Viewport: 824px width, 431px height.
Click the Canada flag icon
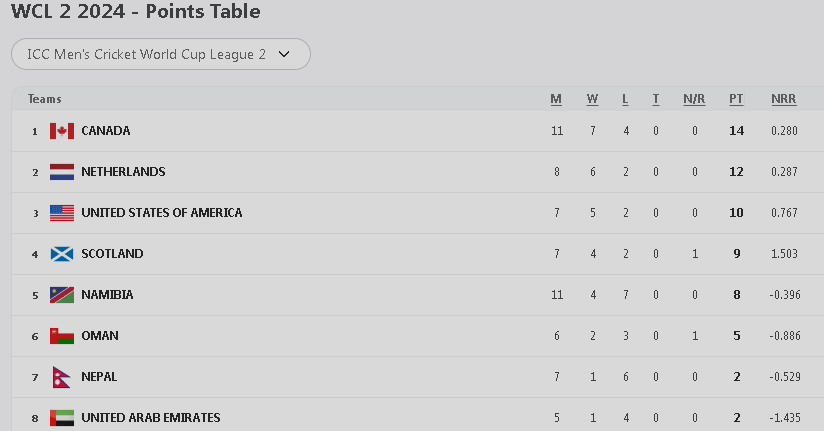tap(62, 131)
